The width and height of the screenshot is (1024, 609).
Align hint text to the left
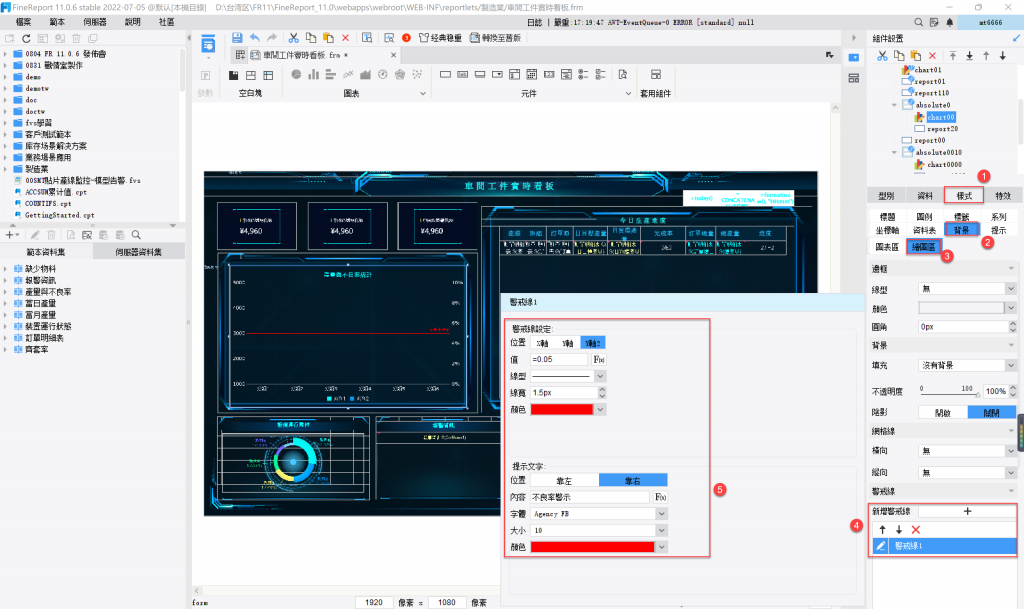[x=564, y=480]
